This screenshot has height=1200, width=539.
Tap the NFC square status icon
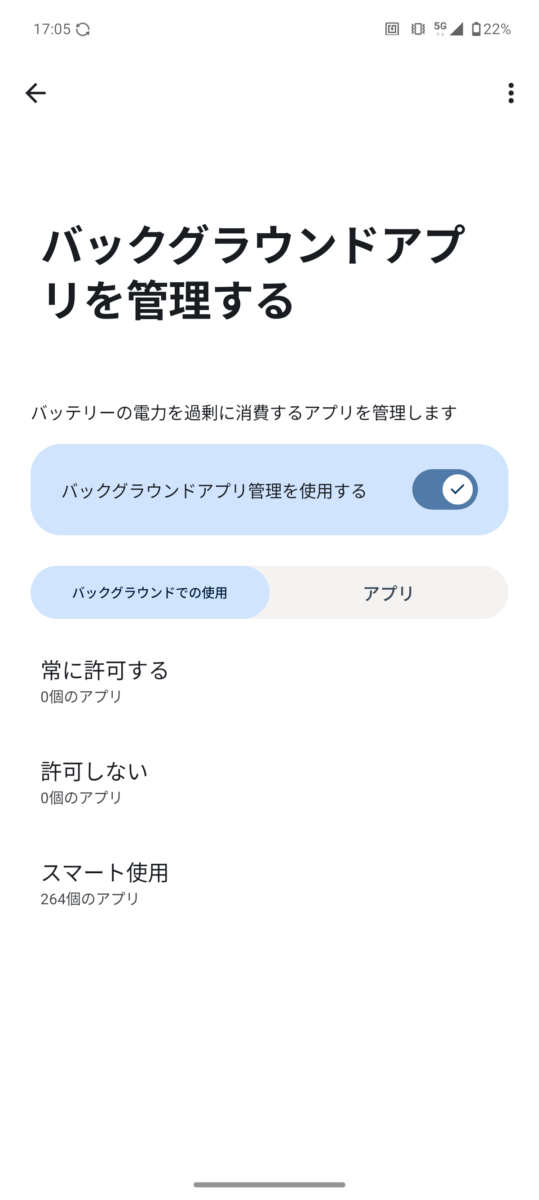(392, 29)
